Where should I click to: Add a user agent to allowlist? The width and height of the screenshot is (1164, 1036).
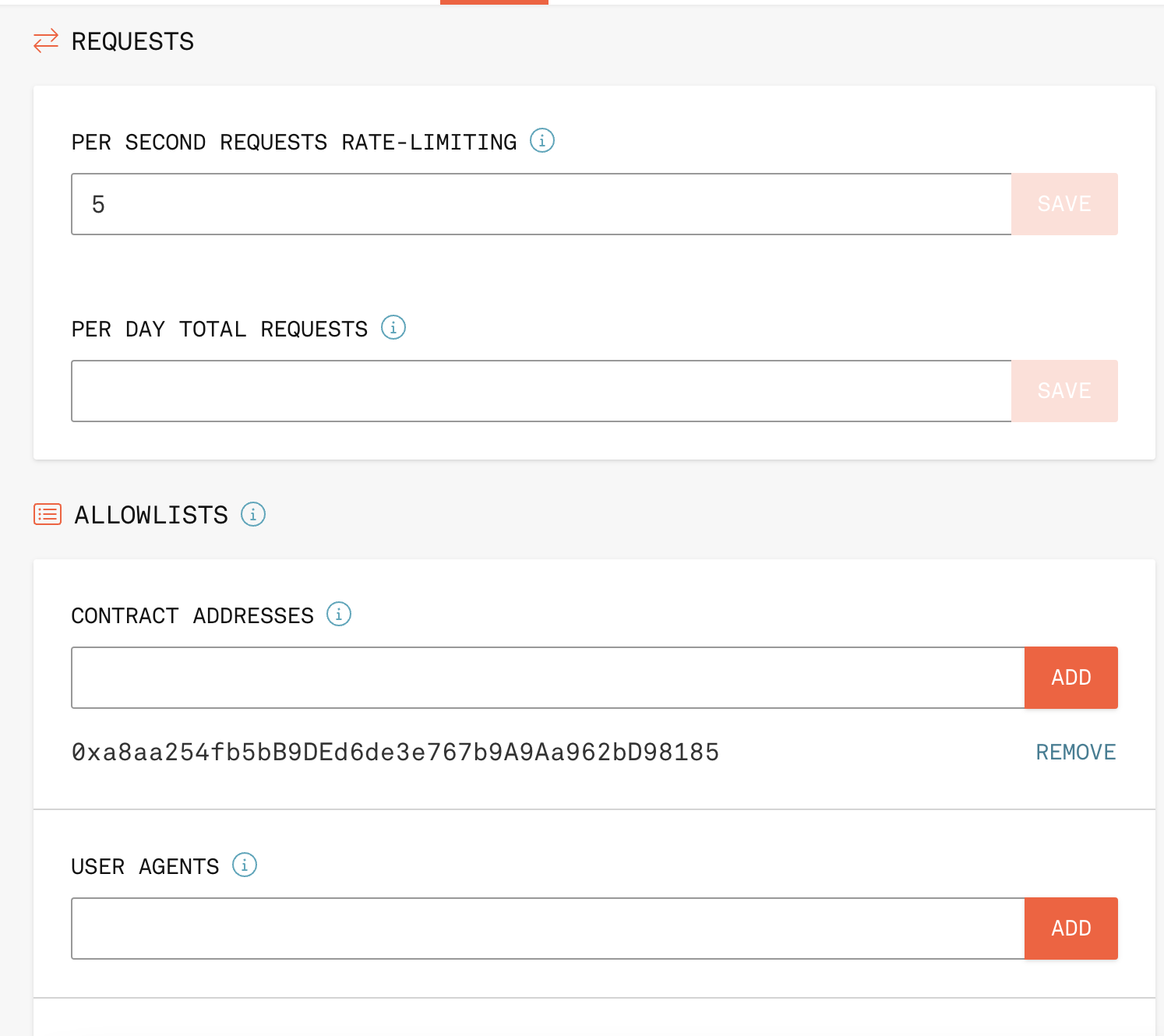pyautogui.click(x=1071, y=929)
